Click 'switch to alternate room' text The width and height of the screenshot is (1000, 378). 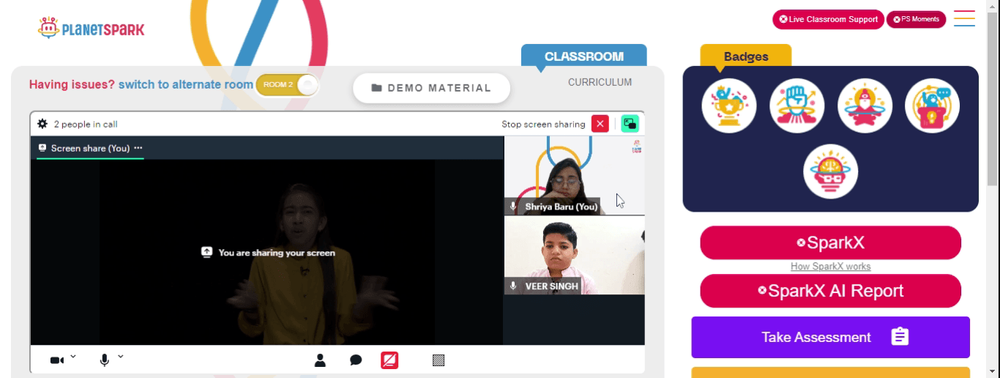[186, 85]
